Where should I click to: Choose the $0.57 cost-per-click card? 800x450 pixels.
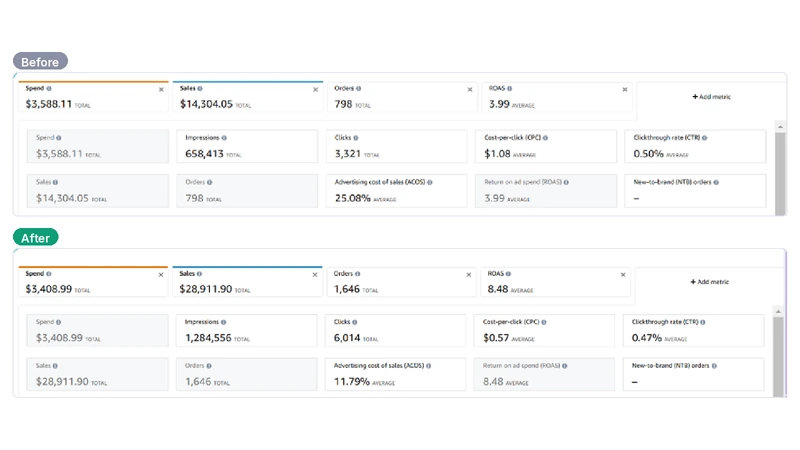pyautogui.click(x=544, y=331)
